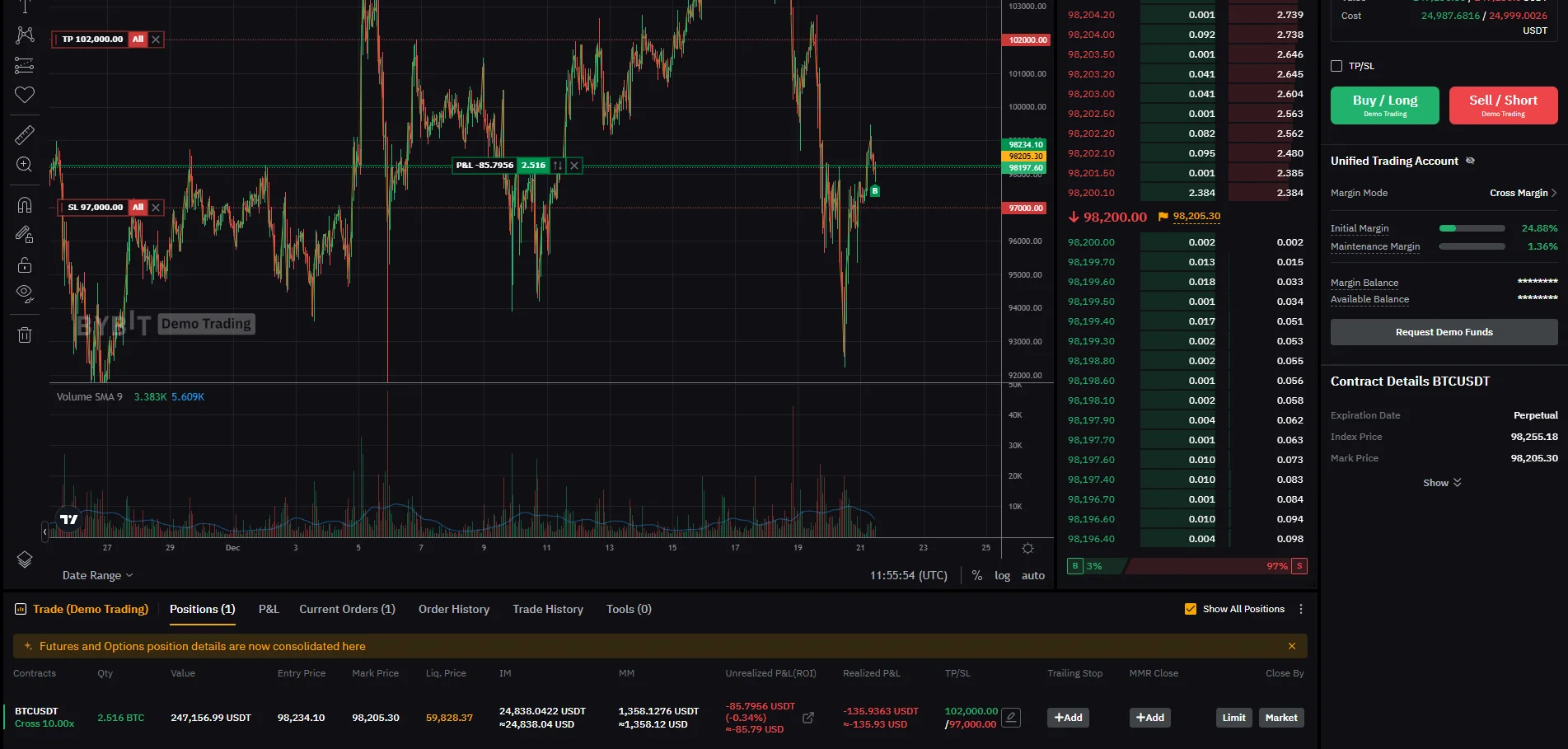Viewport: 1568px width, 749px height.
Task: Select Trade (Demo Trading) tab
Action: (82, 609)
